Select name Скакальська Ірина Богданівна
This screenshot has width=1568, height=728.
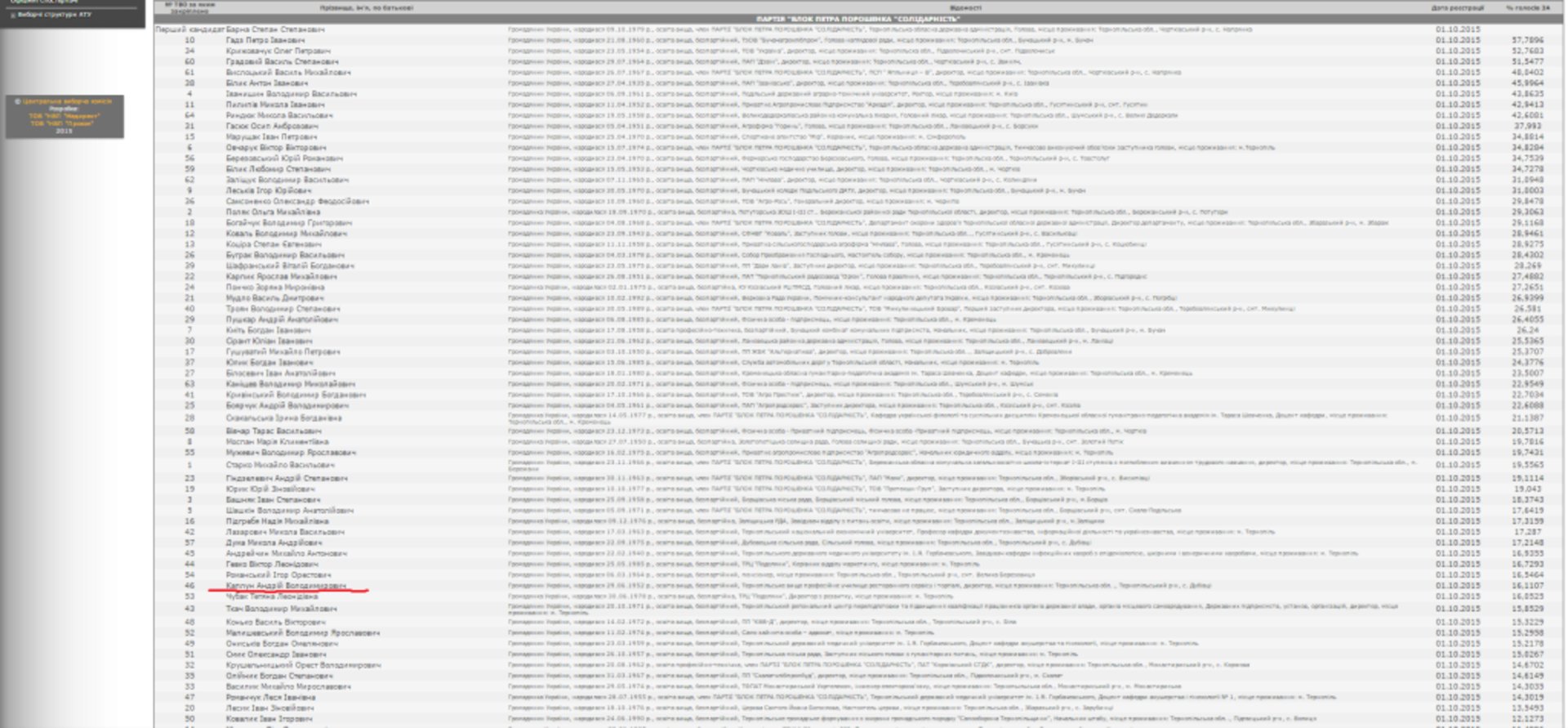[x=283, y=418]
